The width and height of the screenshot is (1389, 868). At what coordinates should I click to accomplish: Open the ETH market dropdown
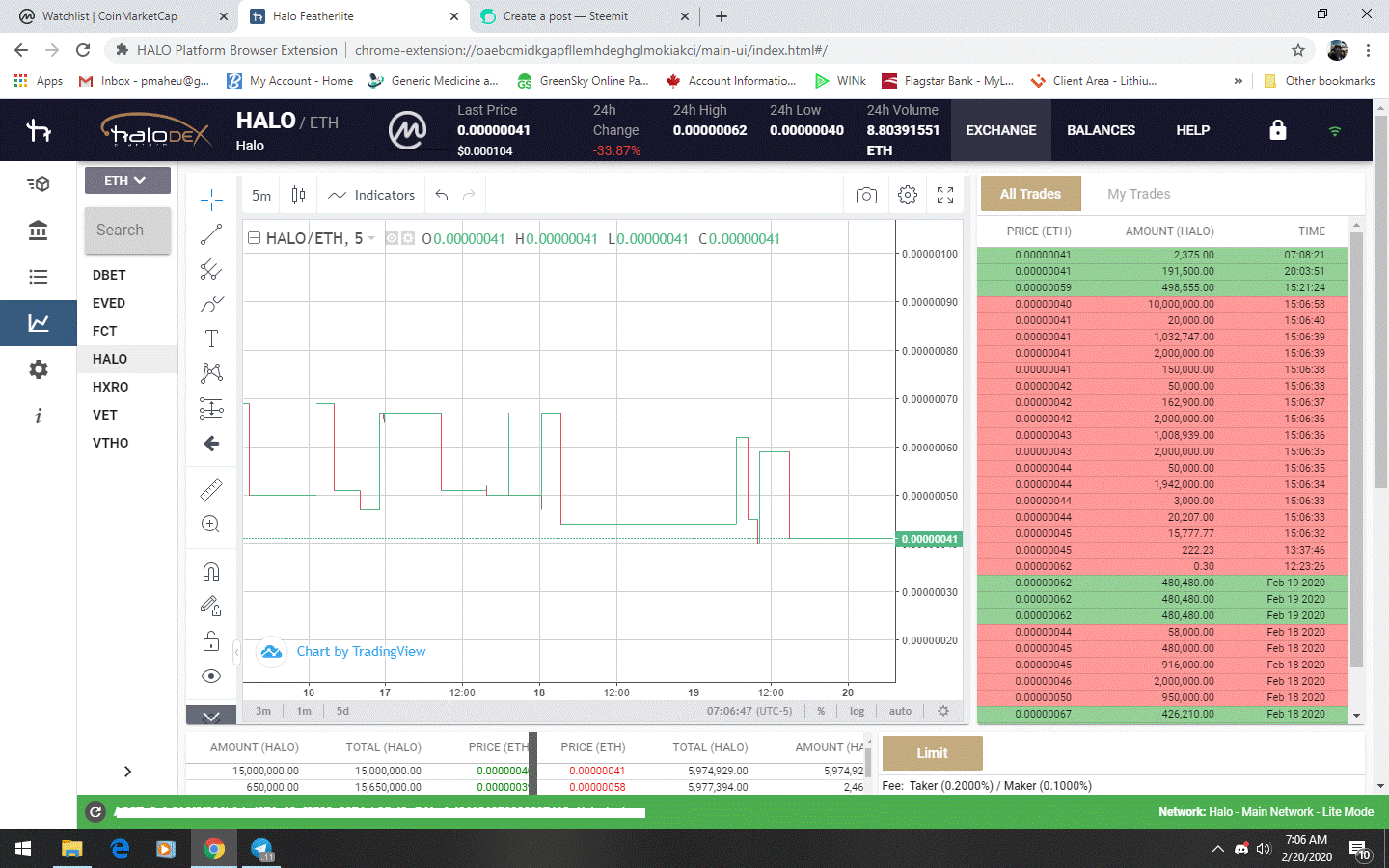coord(127,180)
